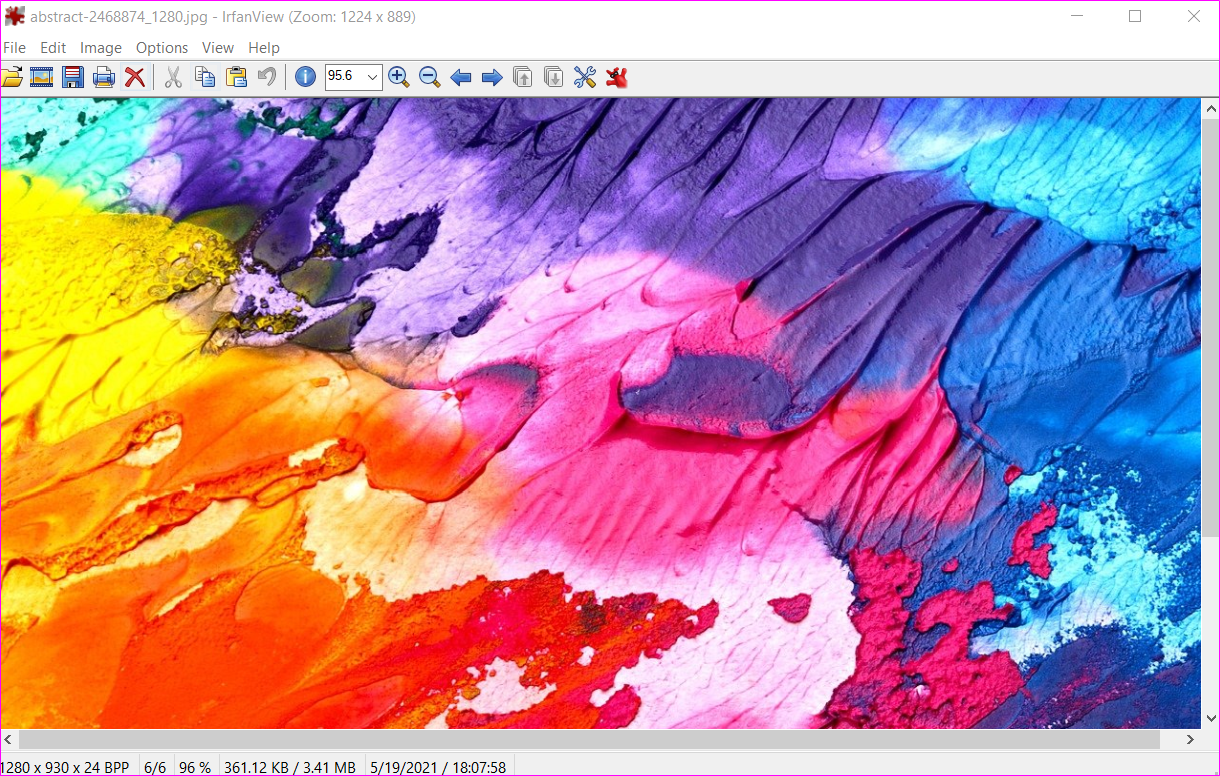Minimize the IrfanView window

(x=1077, y=16)
